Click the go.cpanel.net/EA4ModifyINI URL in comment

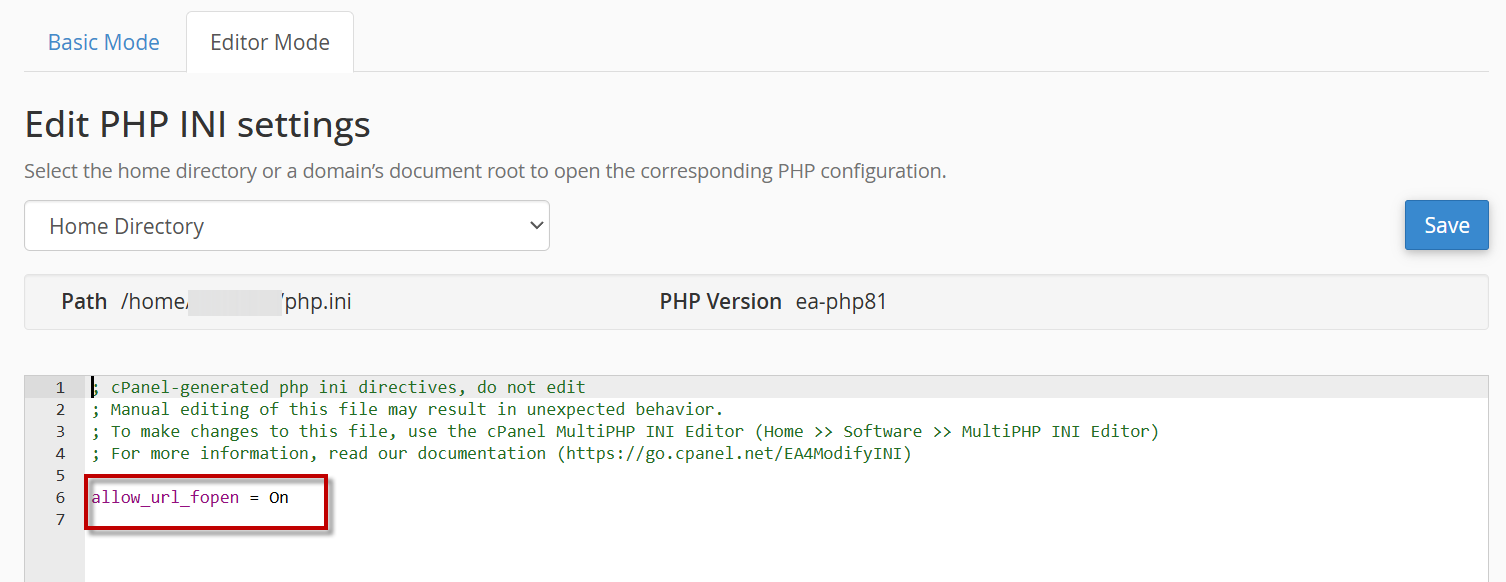735,453
